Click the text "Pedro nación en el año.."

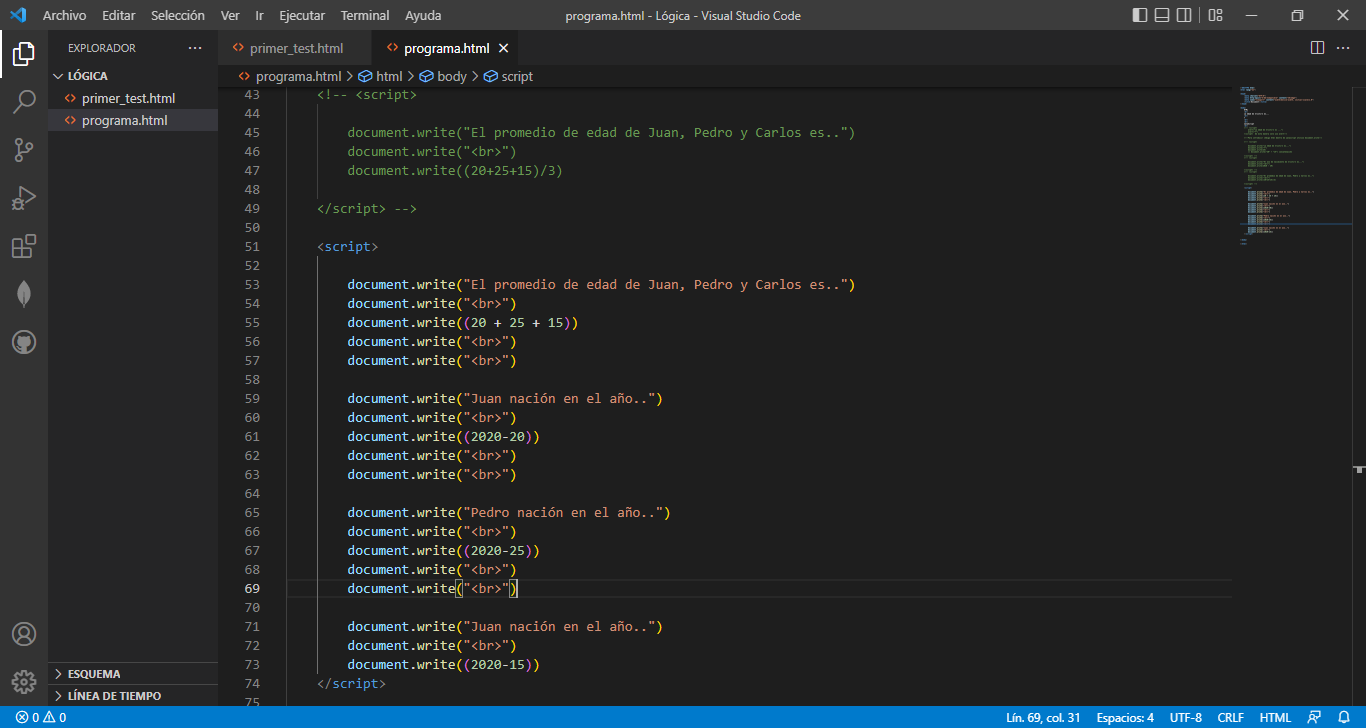click(566, 512)
